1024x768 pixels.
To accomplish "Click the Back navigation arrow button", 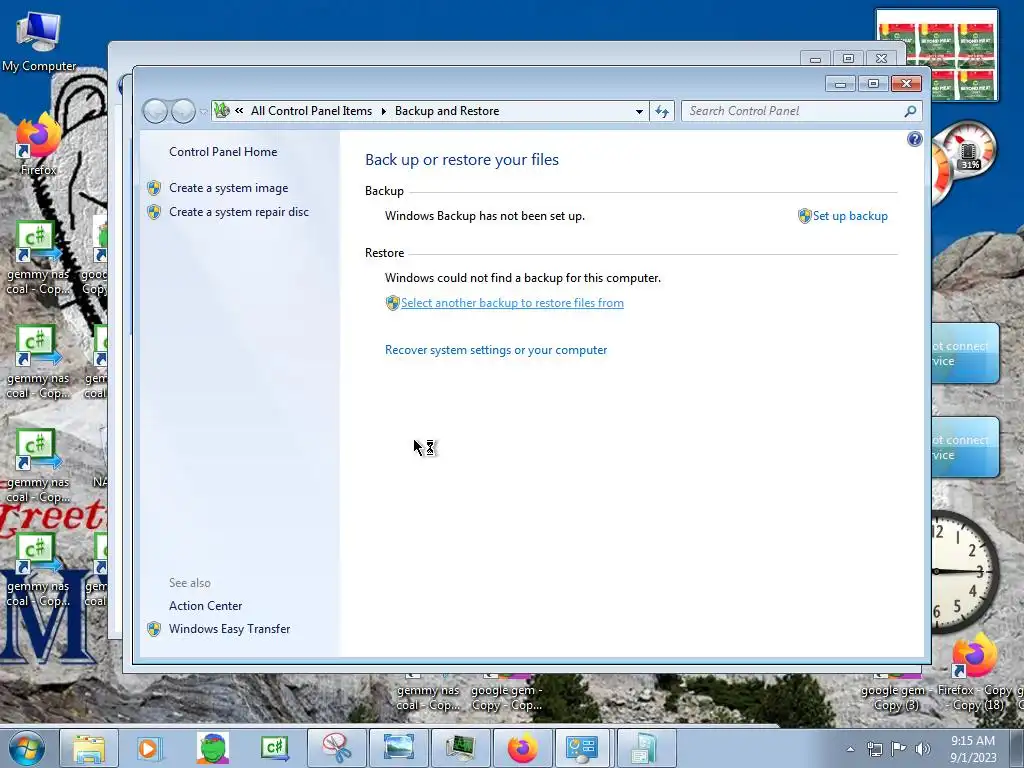I will click(155, 111).
